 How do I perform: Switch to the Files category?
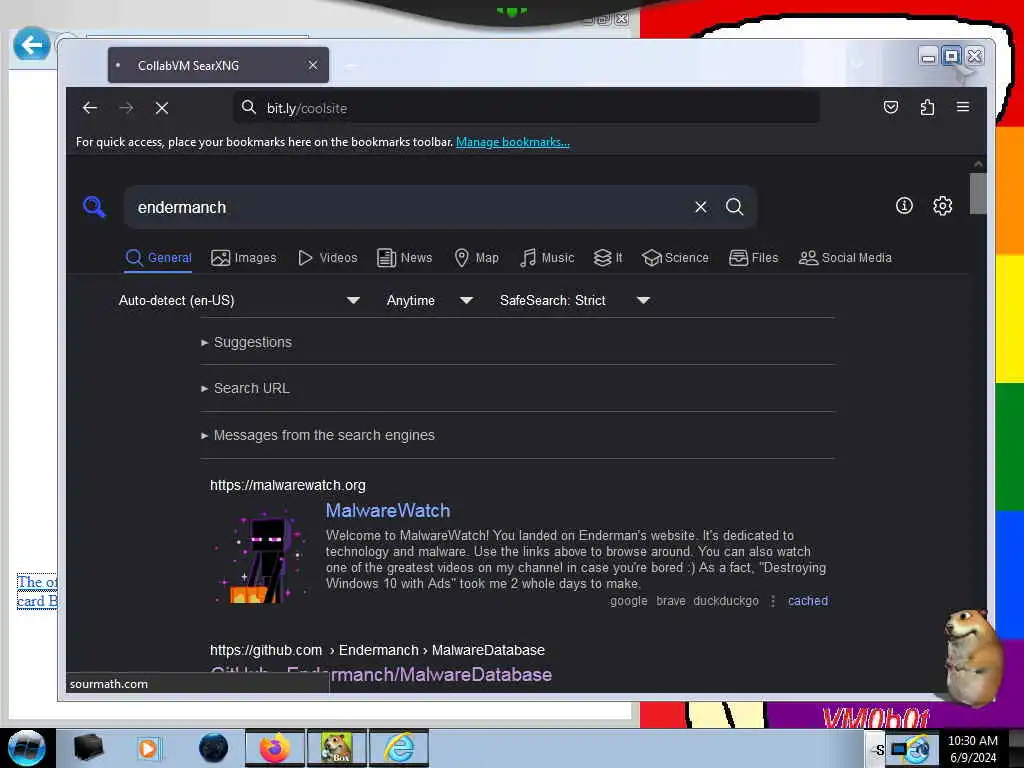(754, 258)
